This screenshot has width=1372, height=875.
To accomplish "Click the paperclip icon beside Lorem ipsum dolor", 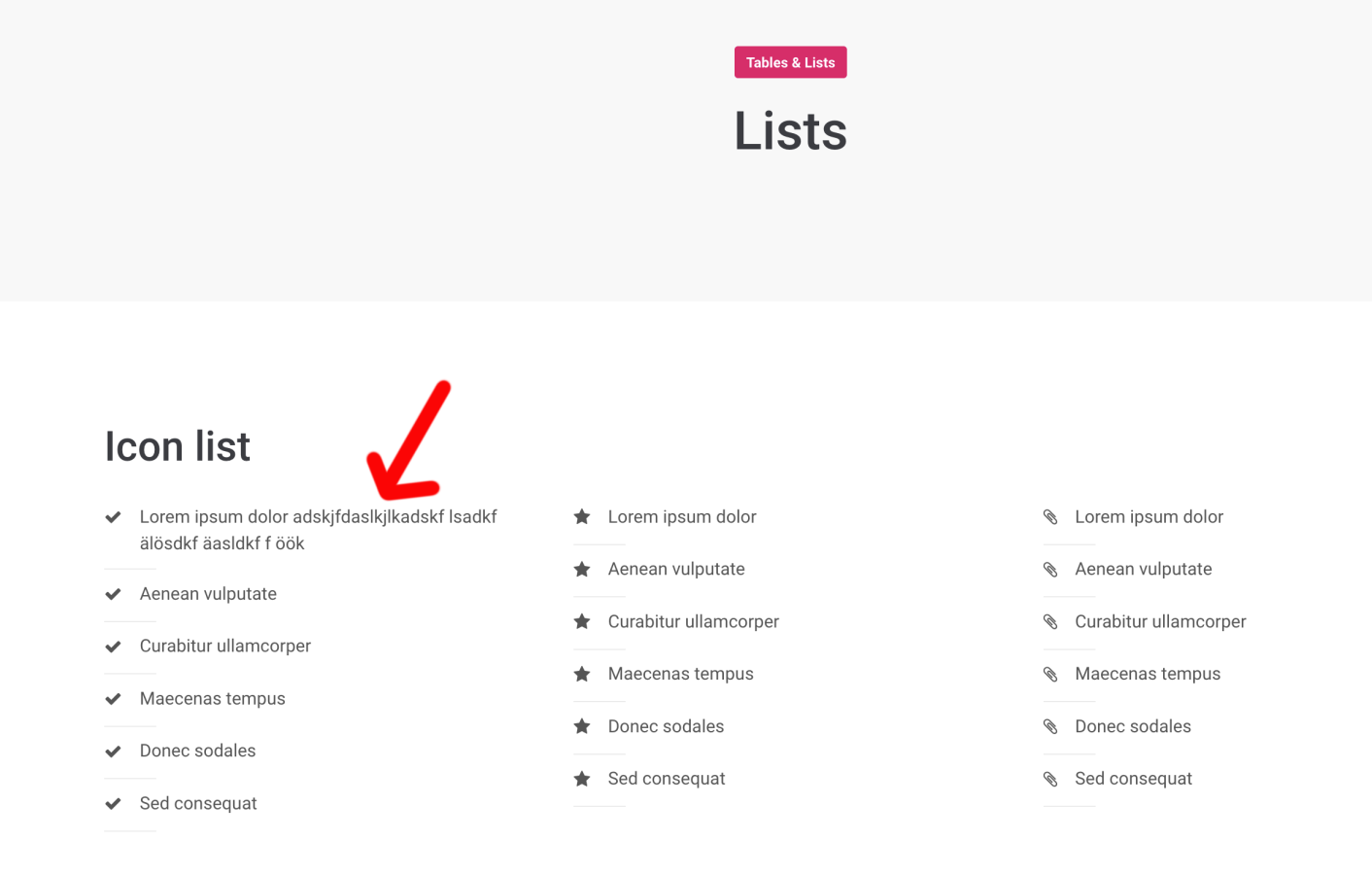I will 1050,517.
